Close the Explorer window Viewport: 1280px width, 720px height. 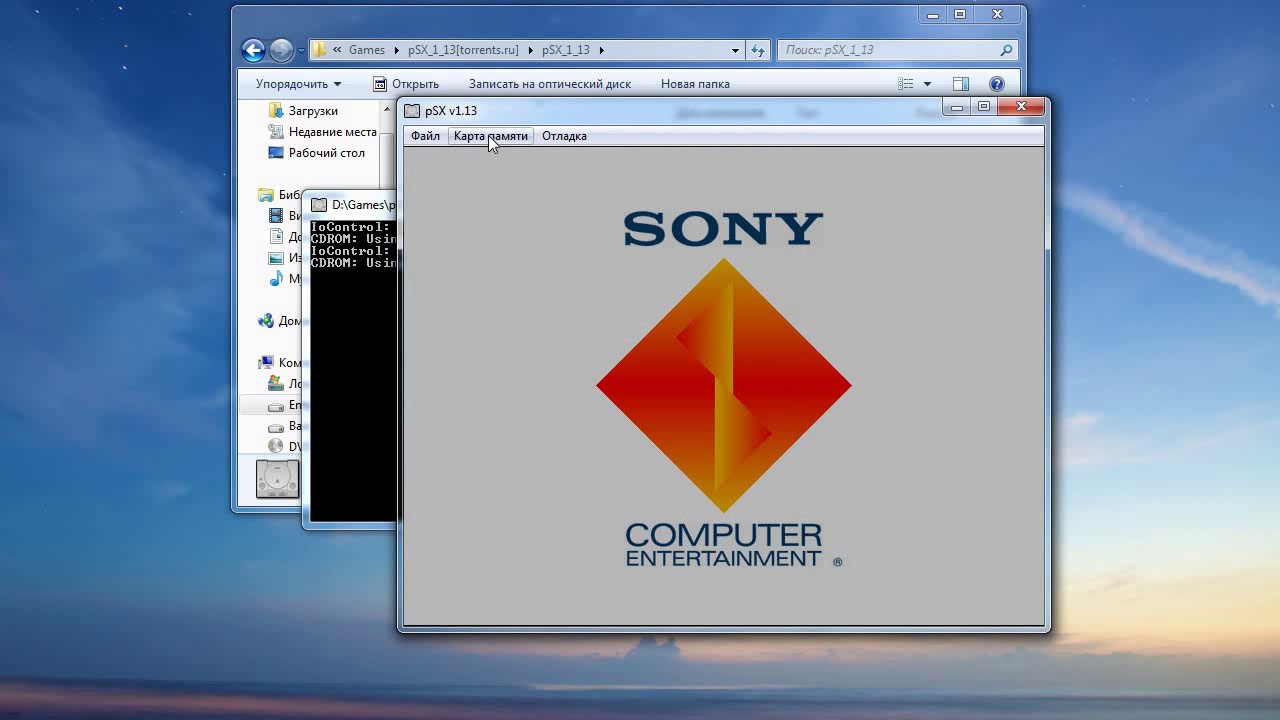tap(997, 14)
